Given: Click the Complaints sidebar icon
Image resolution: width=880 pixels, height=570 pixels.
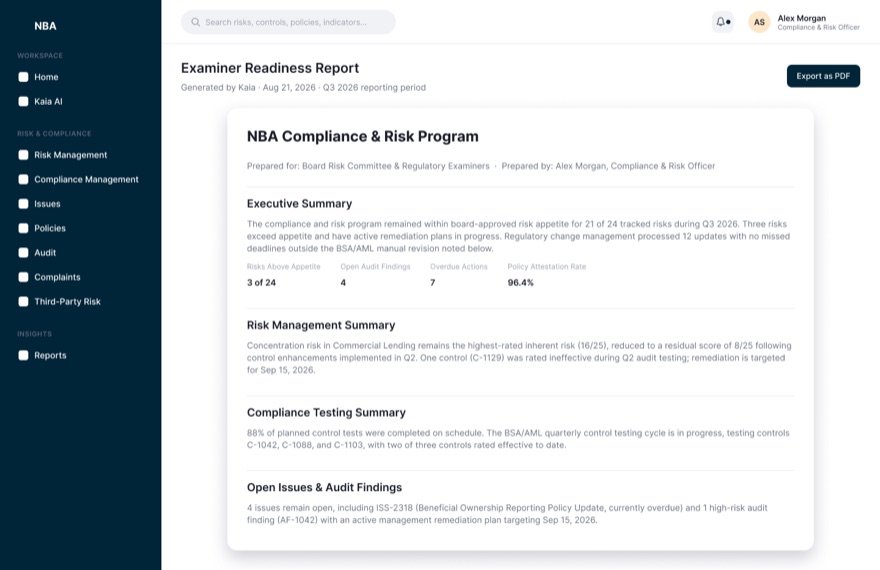Looking at the screenshot, I should pos(24,277).
